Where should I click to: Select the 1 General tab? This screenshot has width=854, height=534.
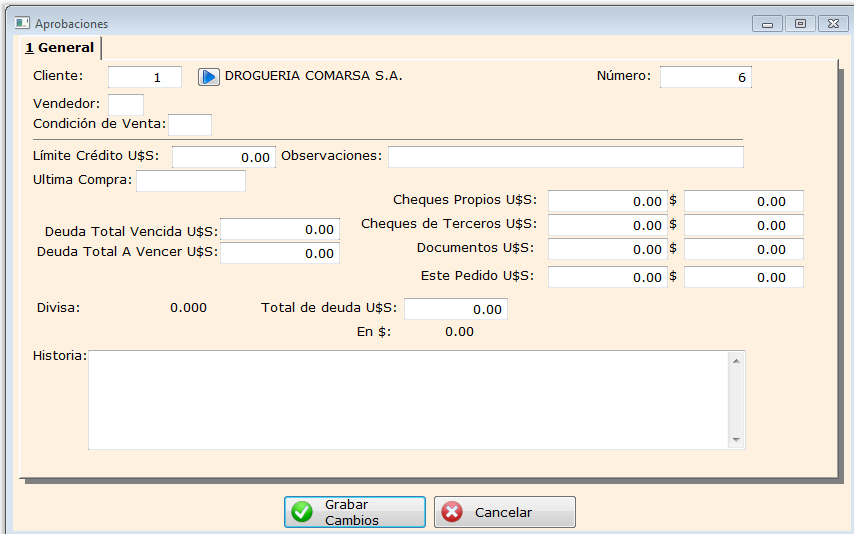tap(60, 47)
